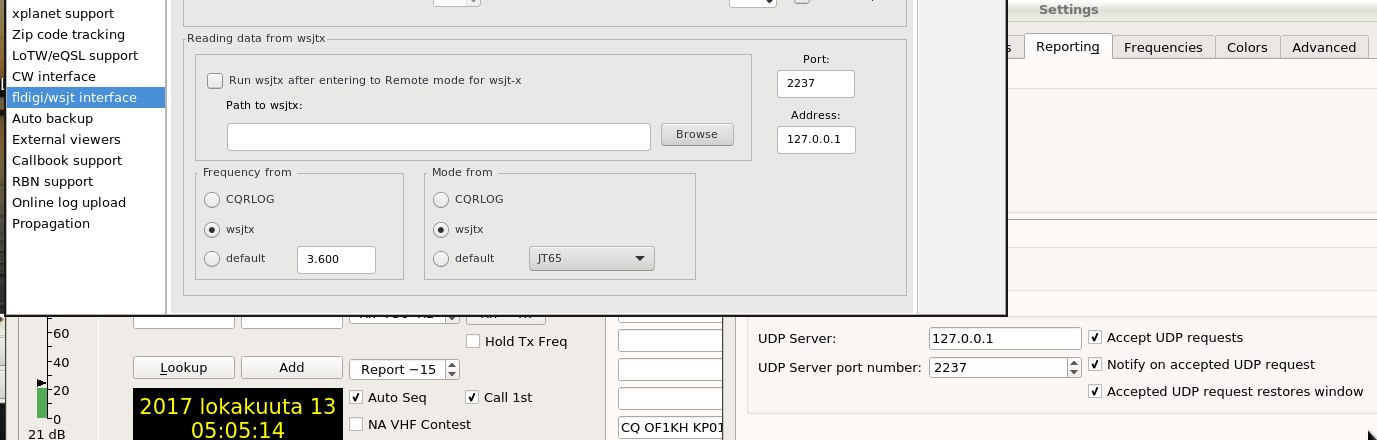The width and height of the screenshot is (1377, 440).
Task: Select Auto backup in preferences list
Action: (52, 118)
